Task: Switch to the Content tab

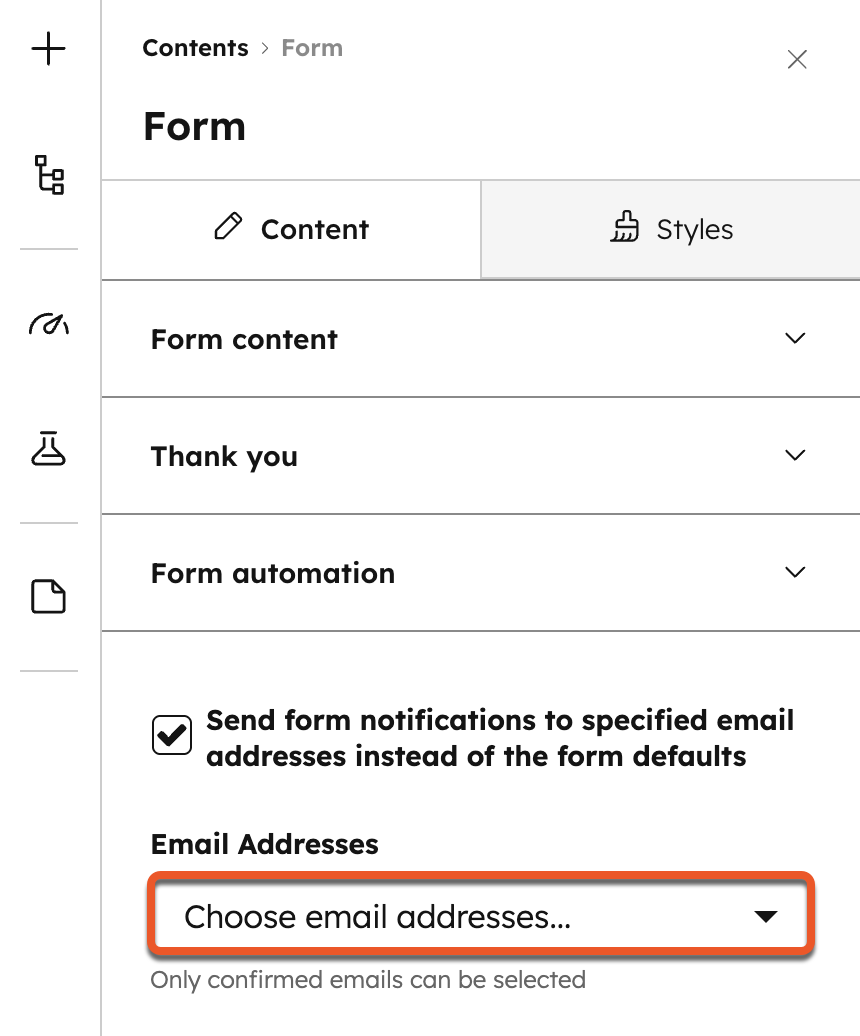Action: pos(289,229)
